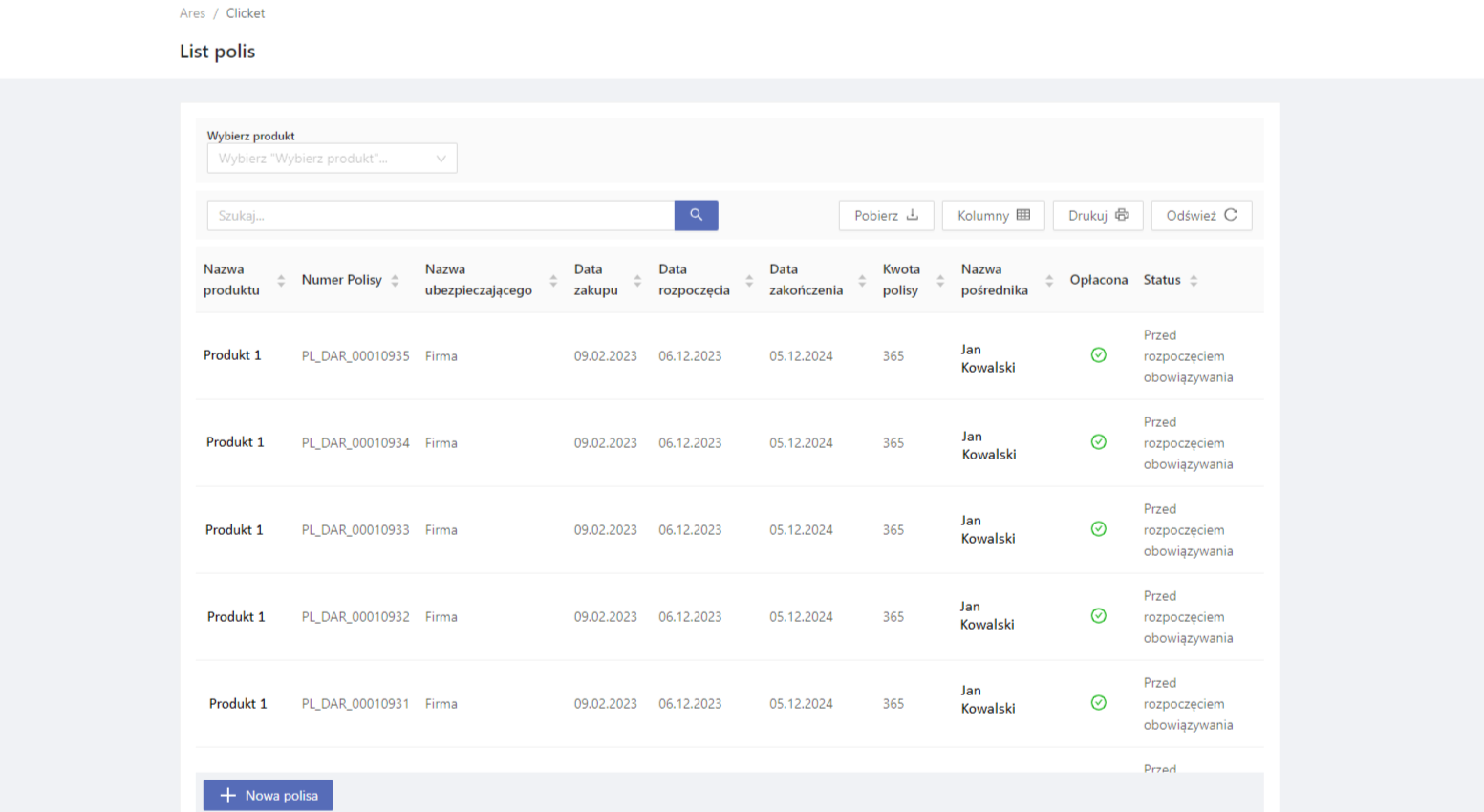
Task: Click paid checkmark icon for PL_DAR_00010931
Action: (1099, 703)
